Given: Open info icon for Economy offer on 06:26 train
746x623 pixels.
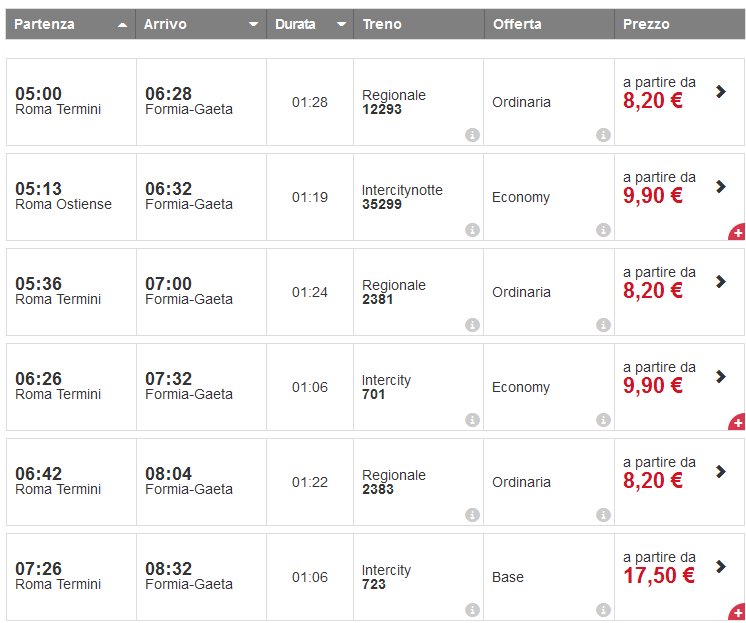Looking at the screenshot, I should point(603,420).
